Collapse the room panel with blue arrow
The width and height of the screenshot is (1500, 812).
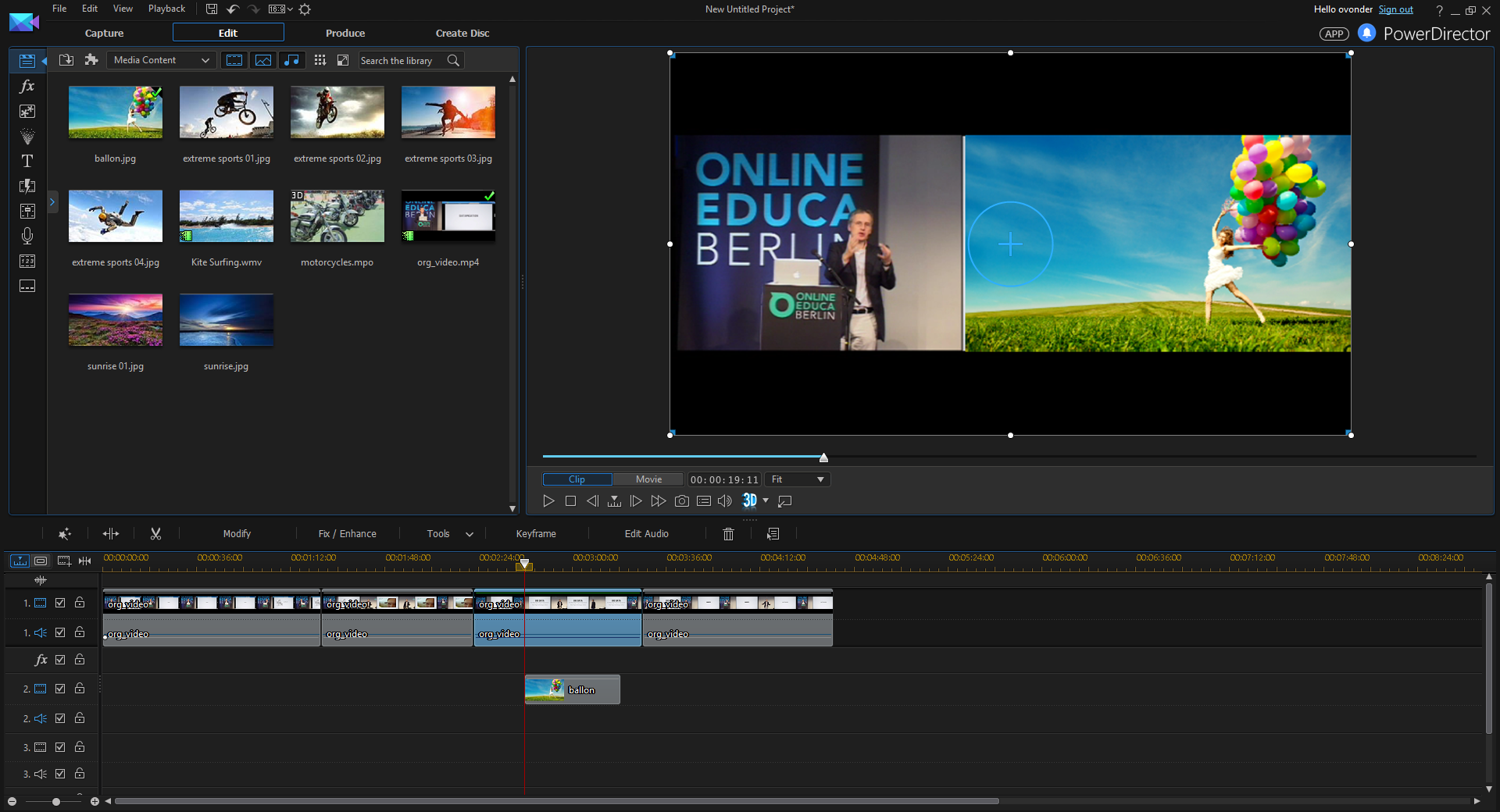(44, 60)
